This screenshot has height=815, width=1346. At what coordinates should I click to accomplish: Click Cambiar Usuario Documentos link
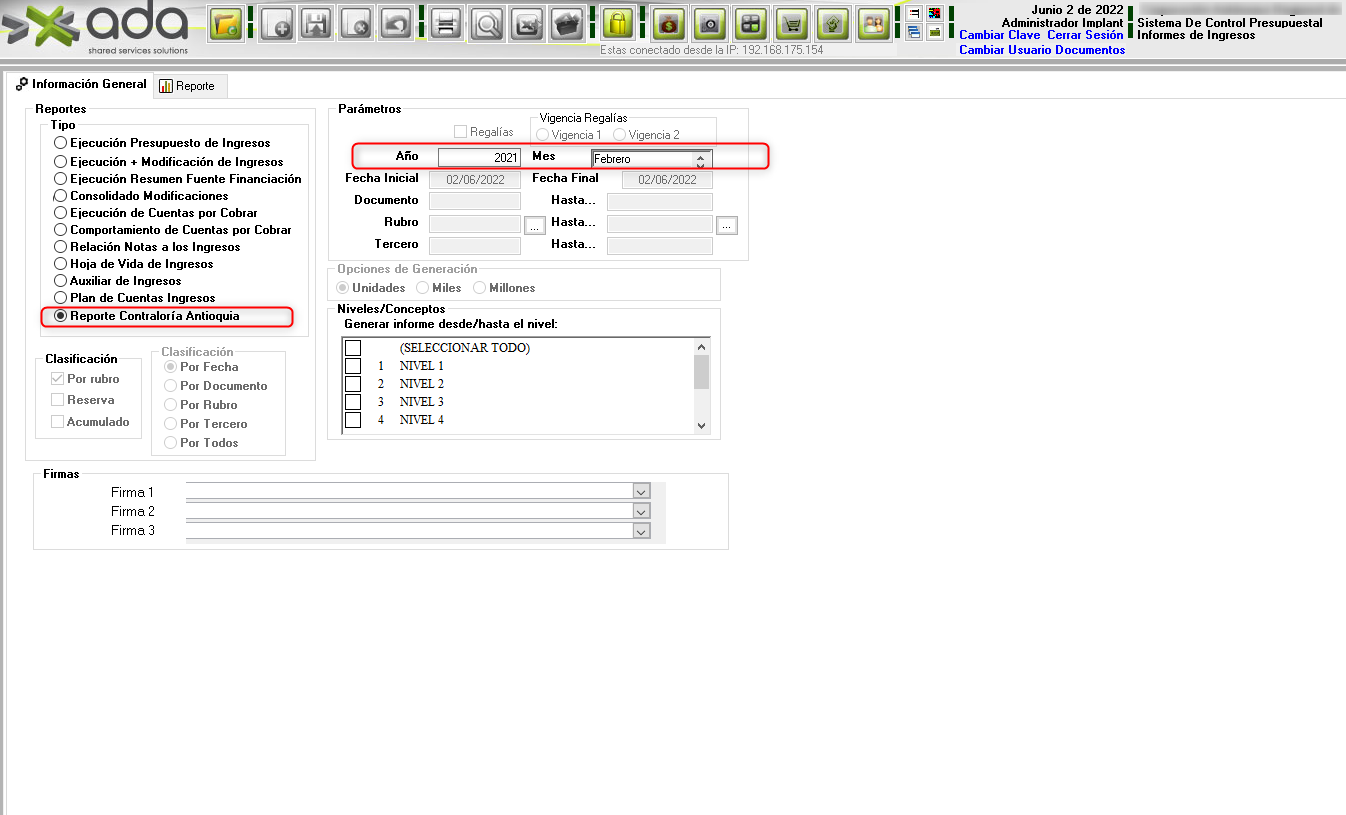pyautogui.click(x=1041, y=50)
